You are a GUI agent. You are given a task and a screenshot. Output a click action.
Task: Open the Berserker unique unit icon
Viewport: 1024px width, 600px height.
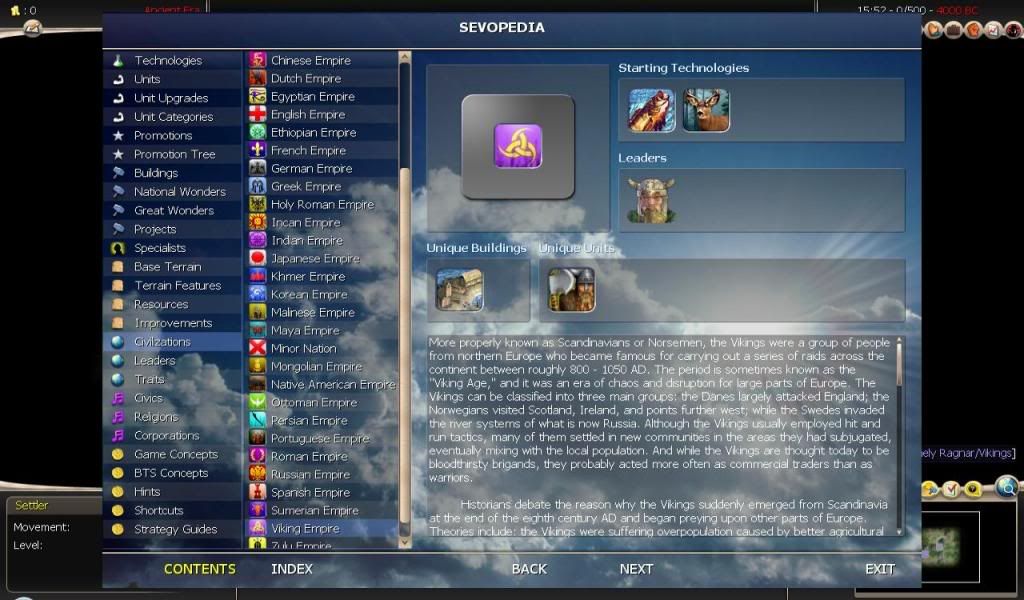coord(571,290)
